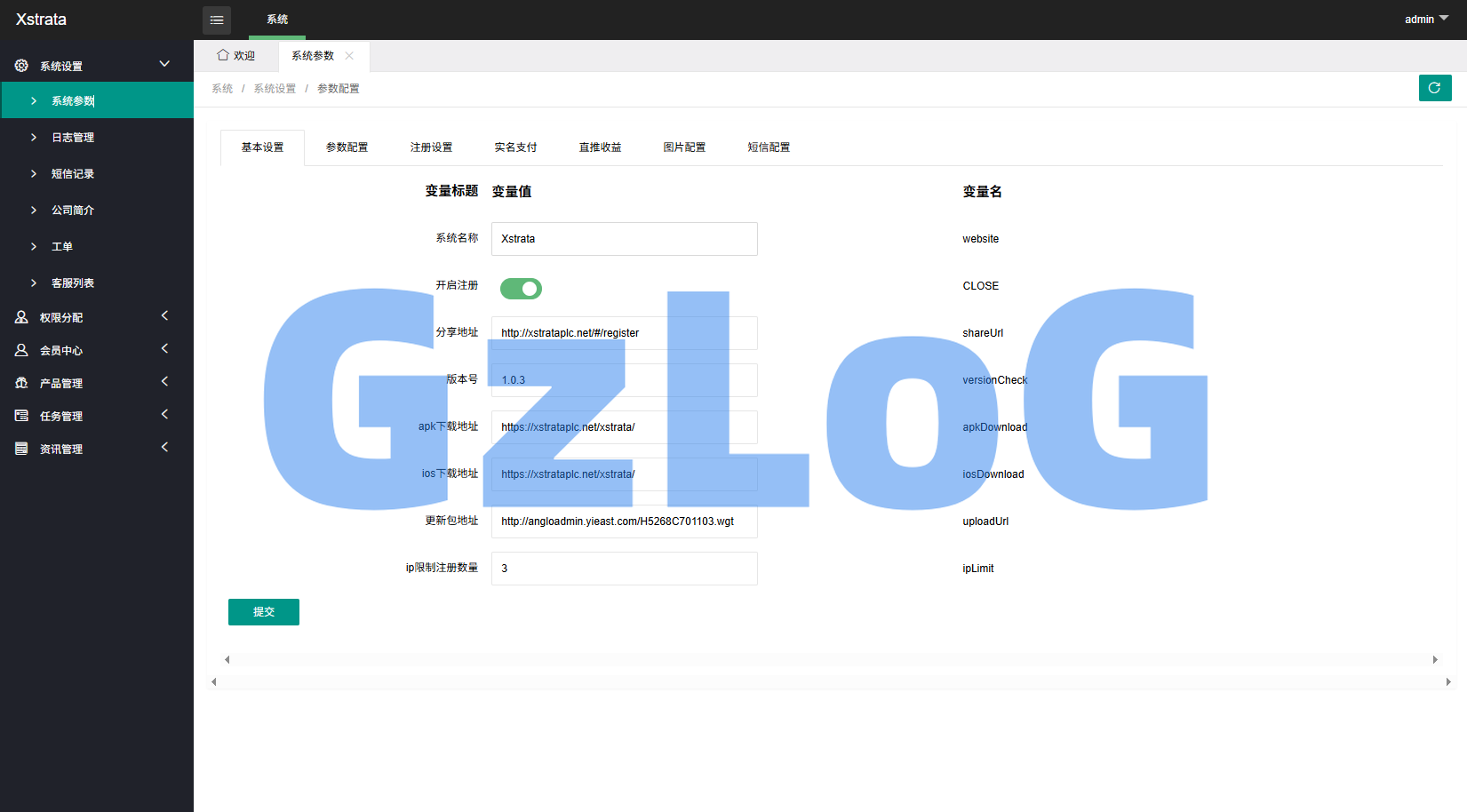Click the hamburger menu collapse icon
1467x812 pixels.
tap(217, 20)
